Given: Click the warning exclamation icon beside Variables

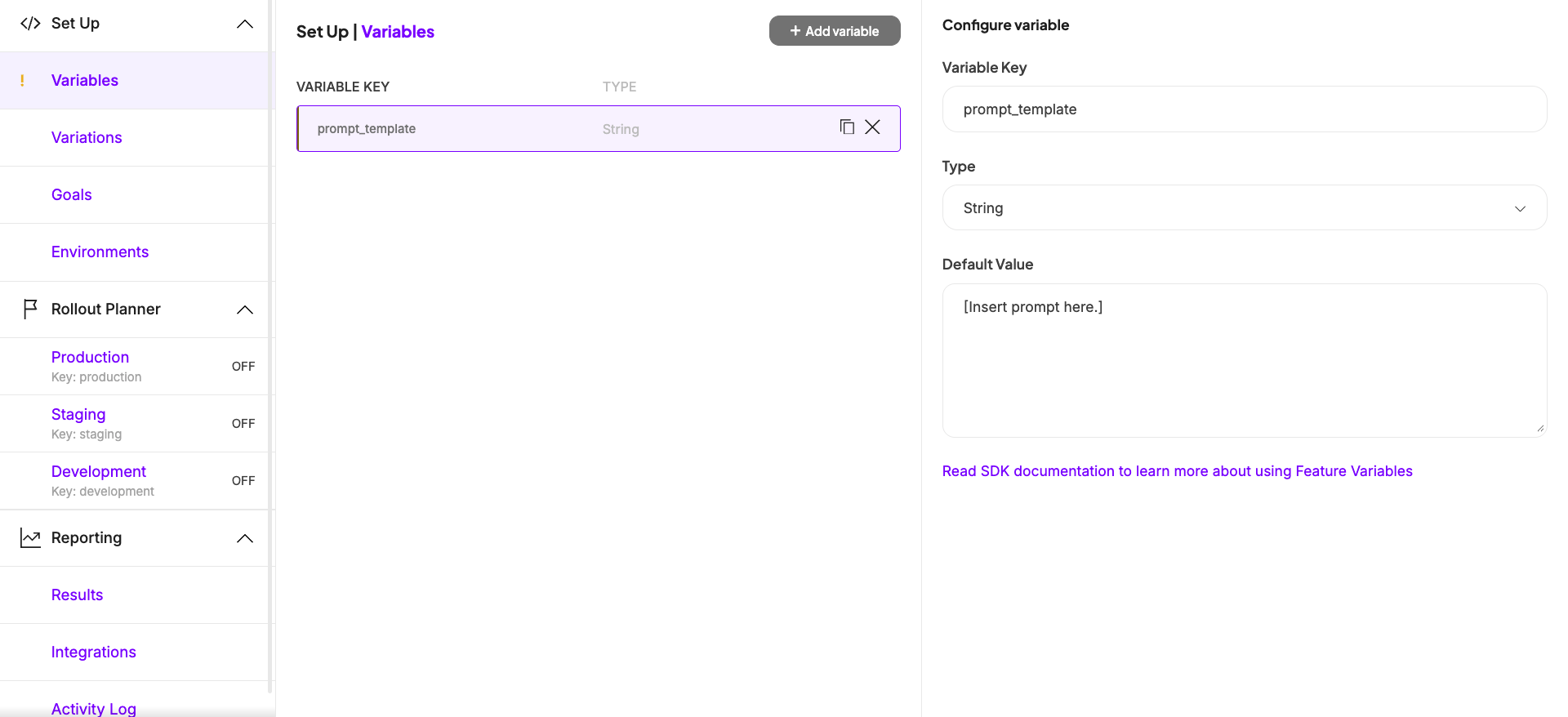Looking at the screenshot, I should pyautogui.click(x=22, y=80).
